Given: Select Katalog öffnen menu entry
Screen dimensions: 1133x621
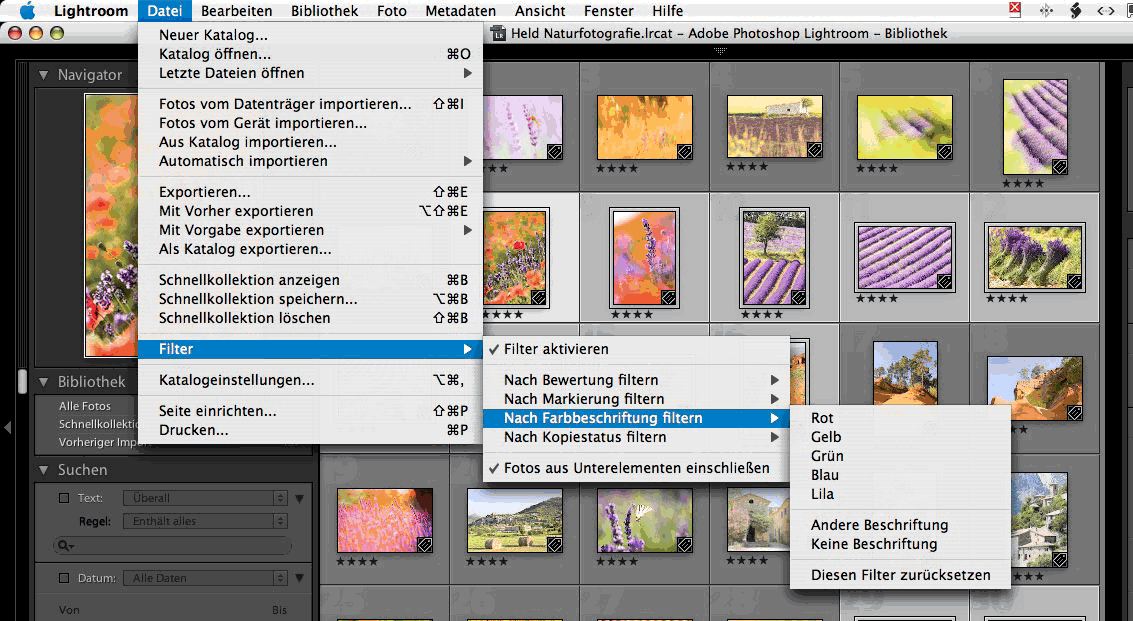Looking at the screenshot, I should point(310,53).
